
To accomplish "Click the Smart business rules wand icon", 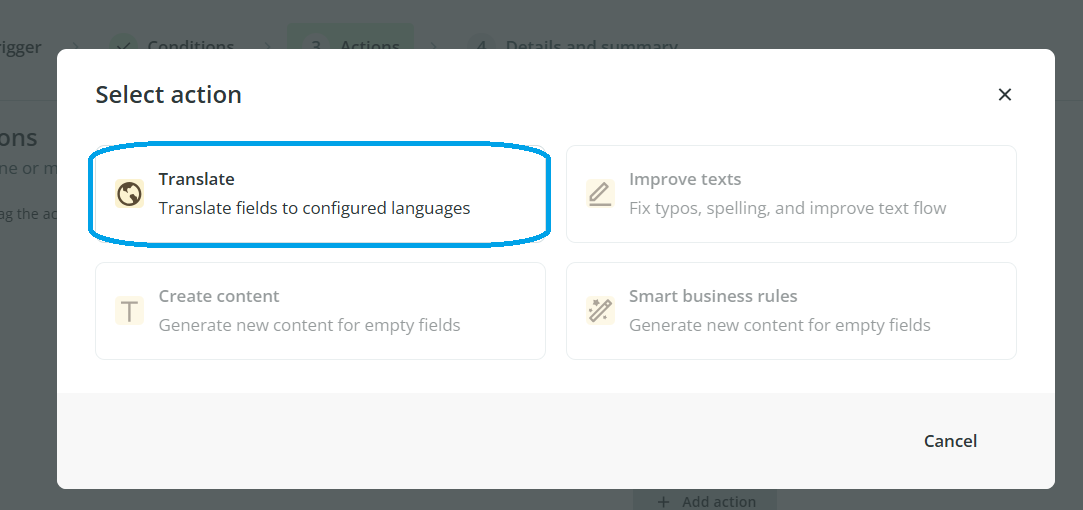I will pyautogui.click(x=600, y=311).
